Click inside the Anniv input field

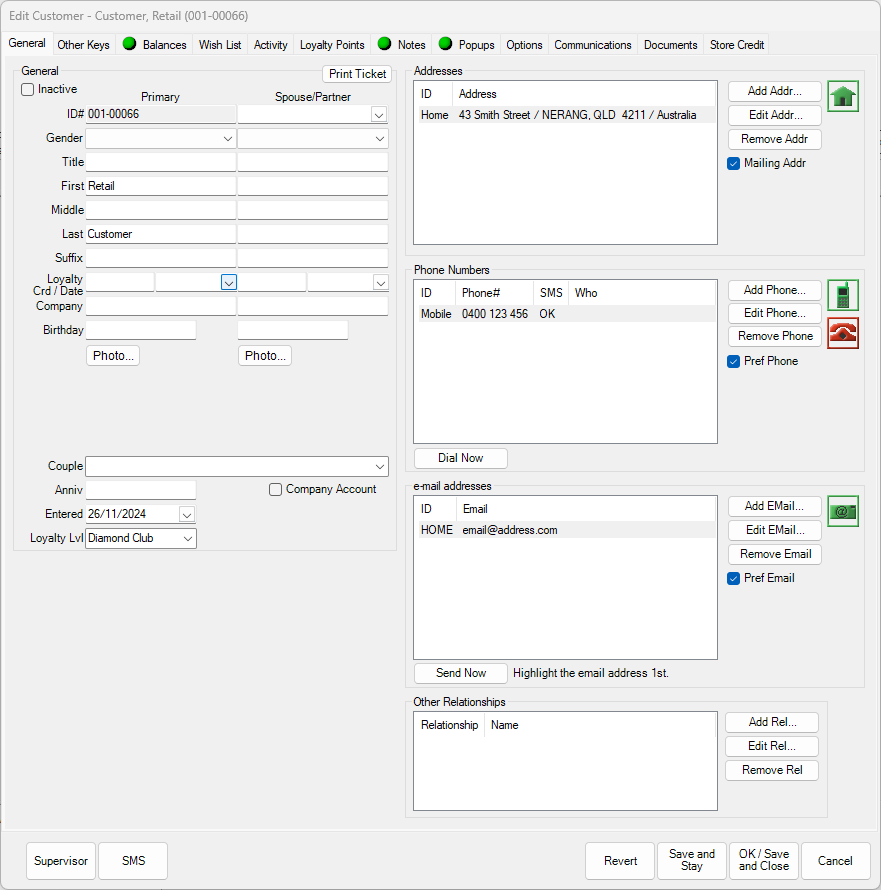pyautogui.click(x=140, y=489)
